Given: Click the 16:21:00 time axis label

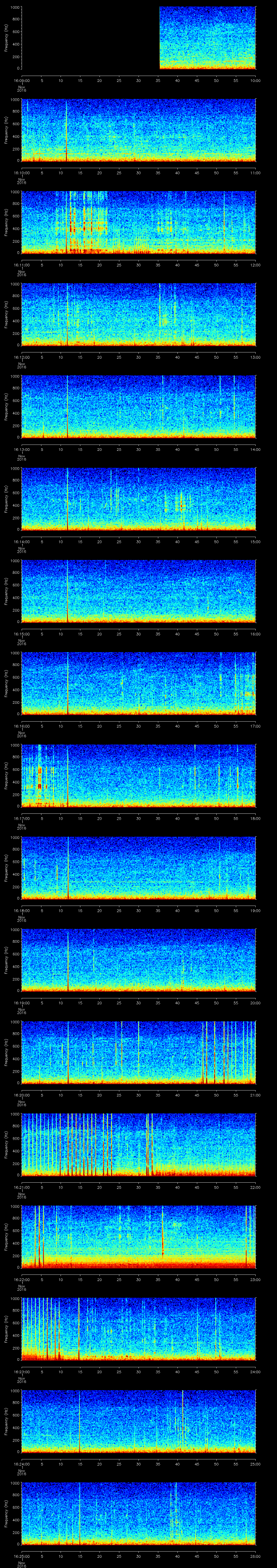Looking at the screenshot, I should click(21, 1187).
